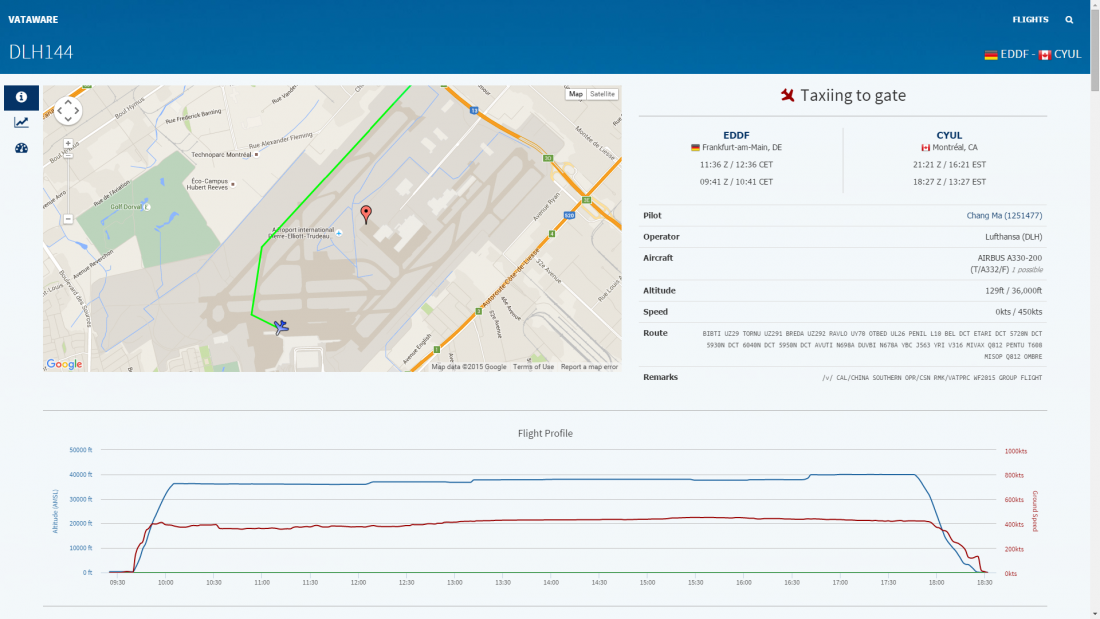This screenshot has height=619, width=1100.
Task: Click the Technoparc Montréal map label
Action: pyautogui.click(x=221, y=154)
